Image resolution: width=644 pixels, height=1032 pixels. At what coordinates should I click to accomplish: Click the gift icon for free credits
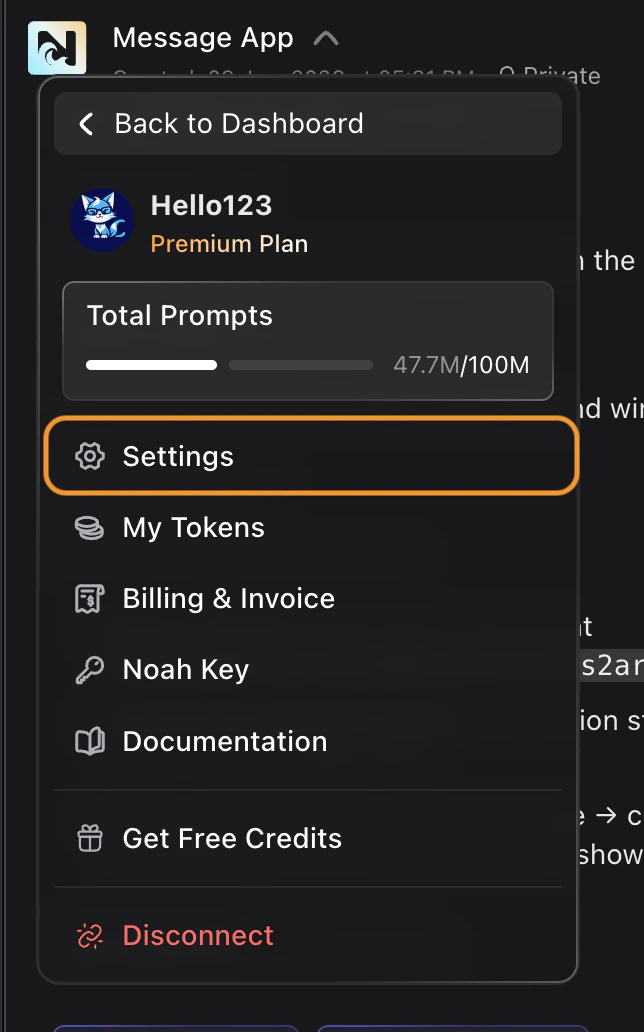pos(90,838)
